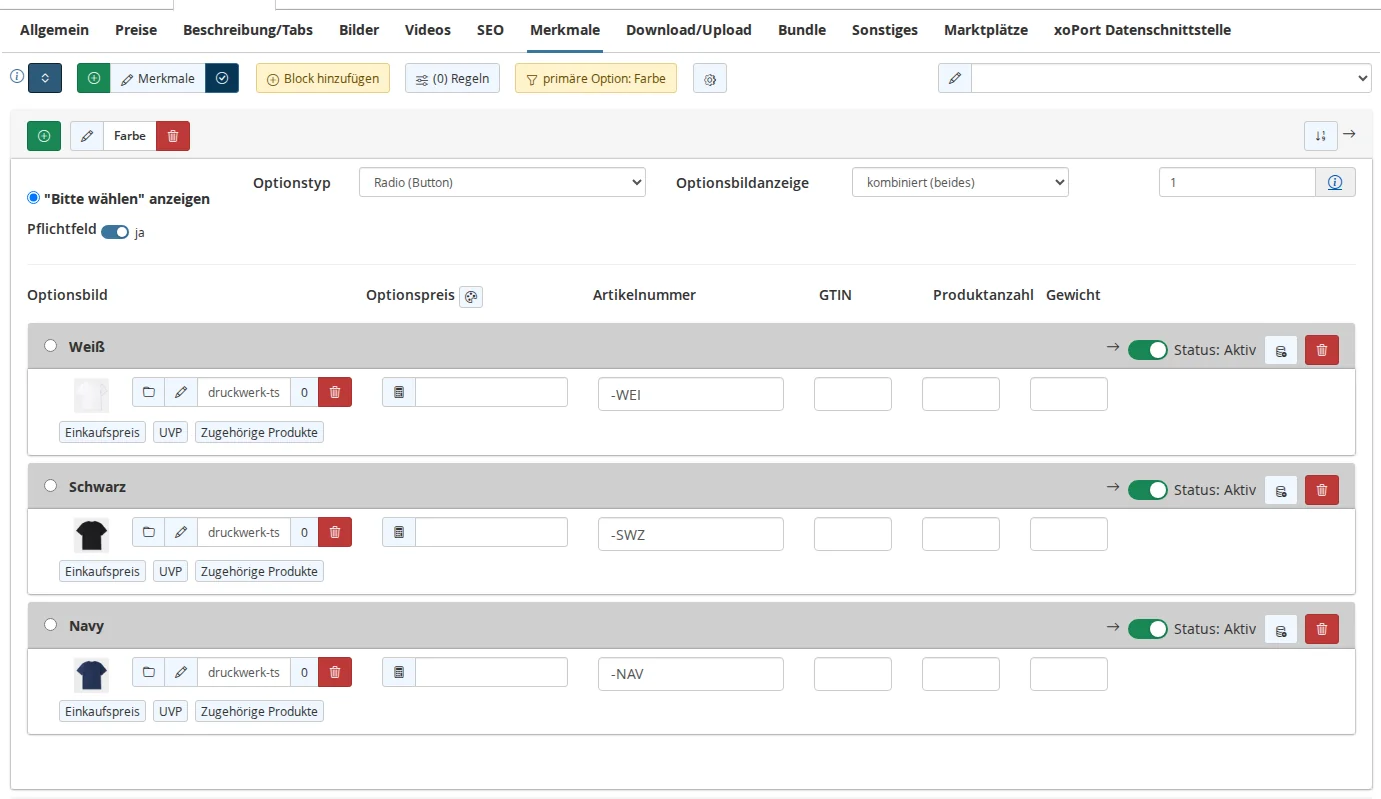Click Block hinzufügen button
1381x799 pixels.
(x=323, y=78)
